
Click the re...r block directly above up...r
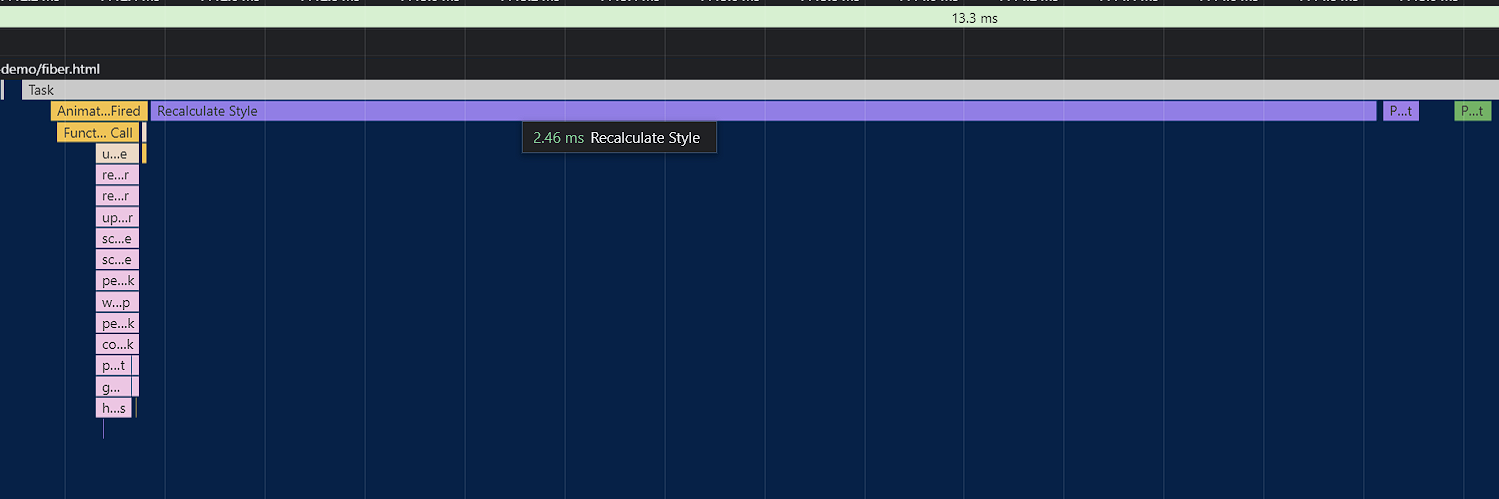click(117, 196)
